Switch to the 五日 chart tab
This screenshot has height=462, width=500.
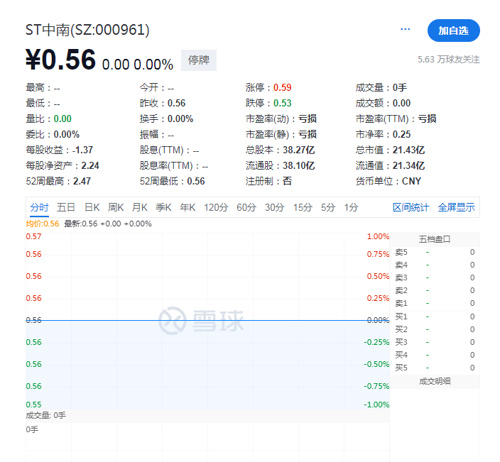[66, 208]
